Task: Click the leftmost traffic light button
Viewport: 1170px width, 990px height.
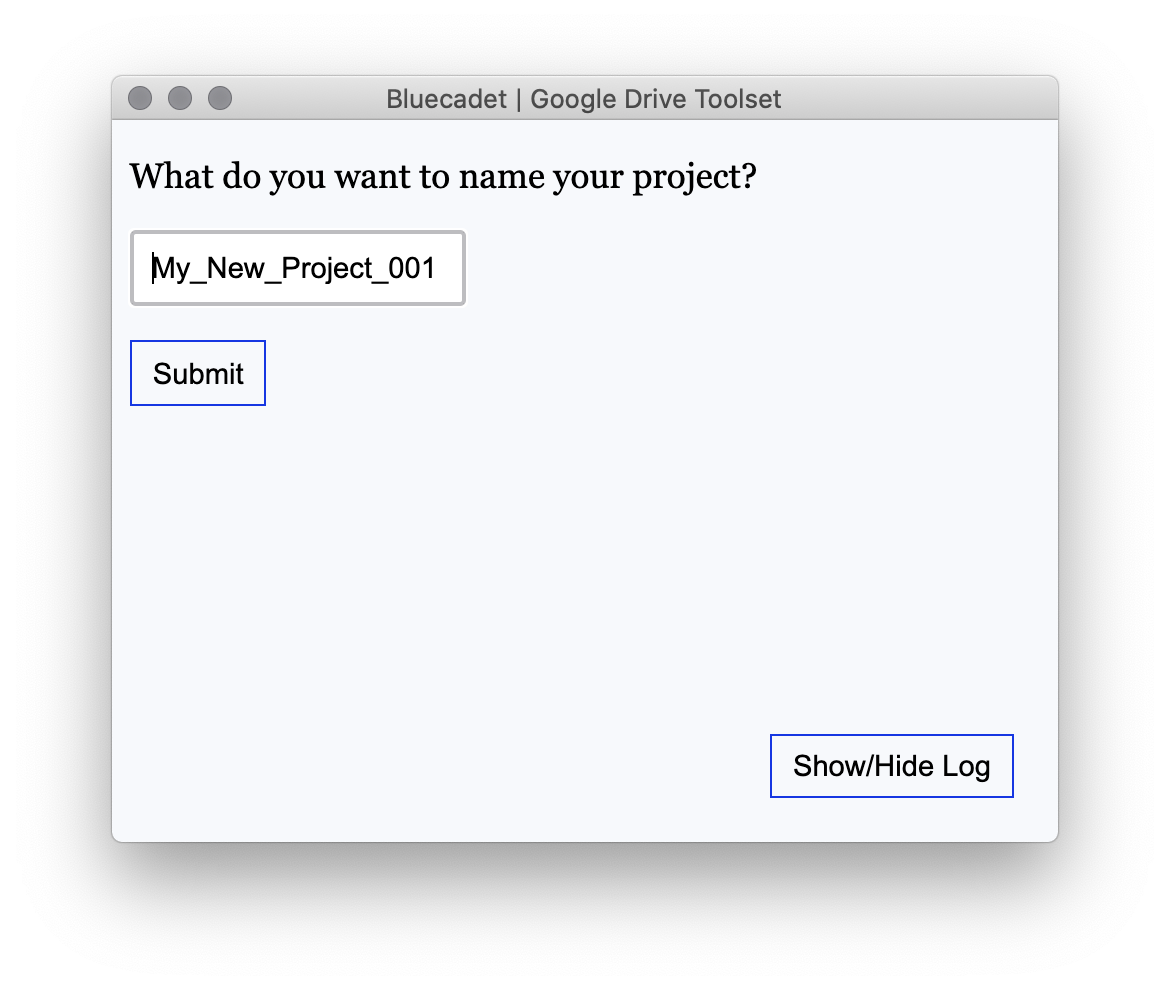Action: click(x=139, y=98)
